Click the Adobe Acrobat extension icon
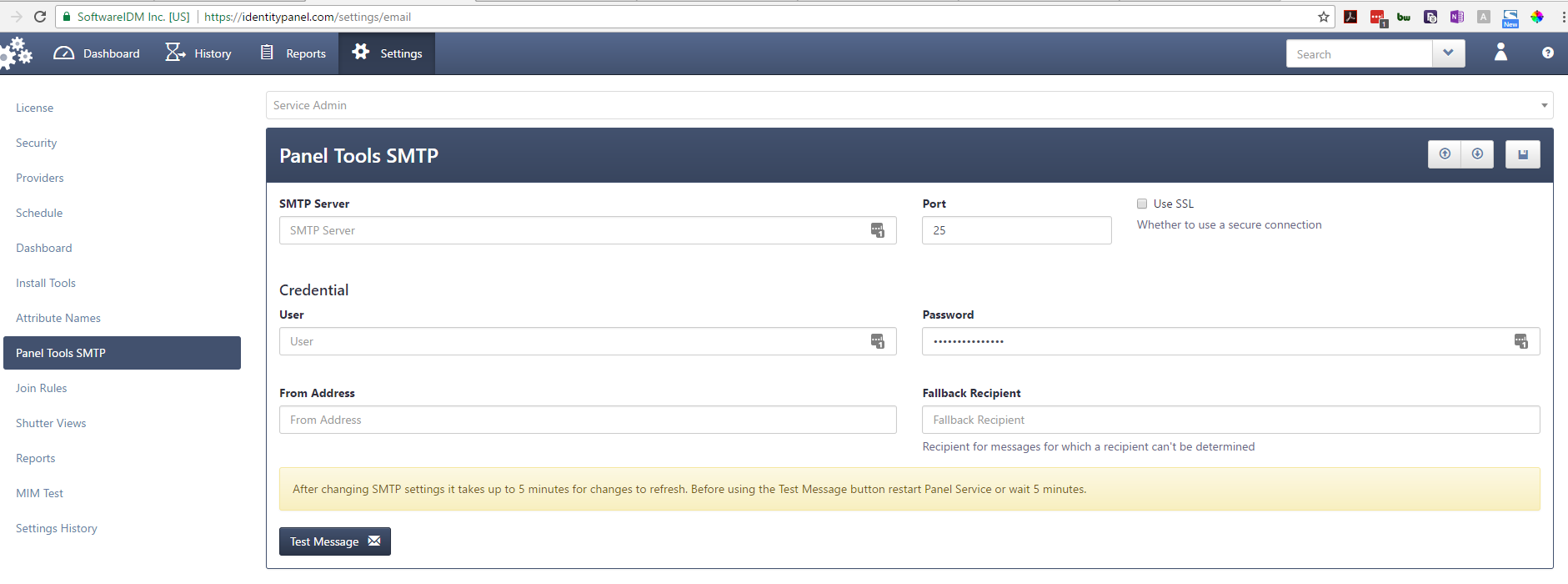1568x584 pixels. coord(1350,17)
